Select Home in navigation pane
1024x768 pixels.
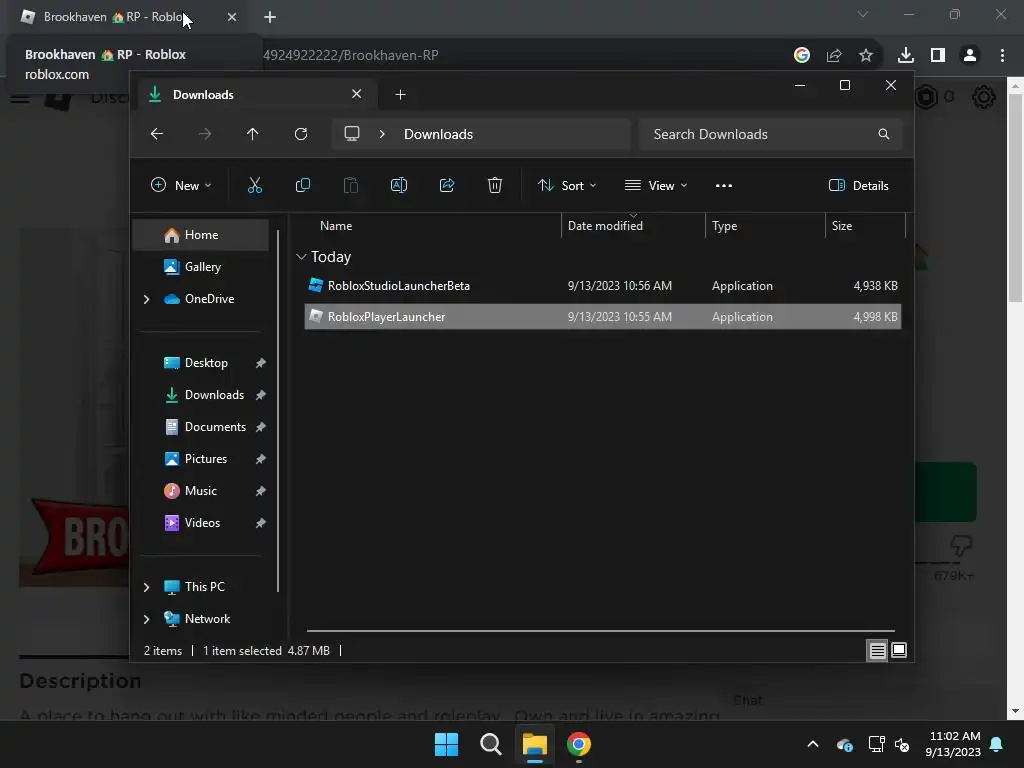(x=200, y=235)
